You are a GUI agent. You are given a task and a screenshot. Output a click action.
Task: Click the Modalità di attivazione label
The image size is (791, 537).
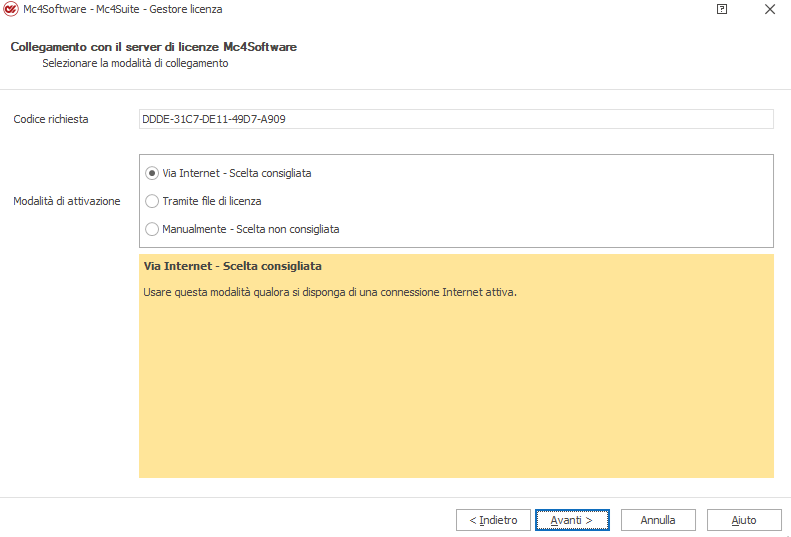click(x=67, y=201)
